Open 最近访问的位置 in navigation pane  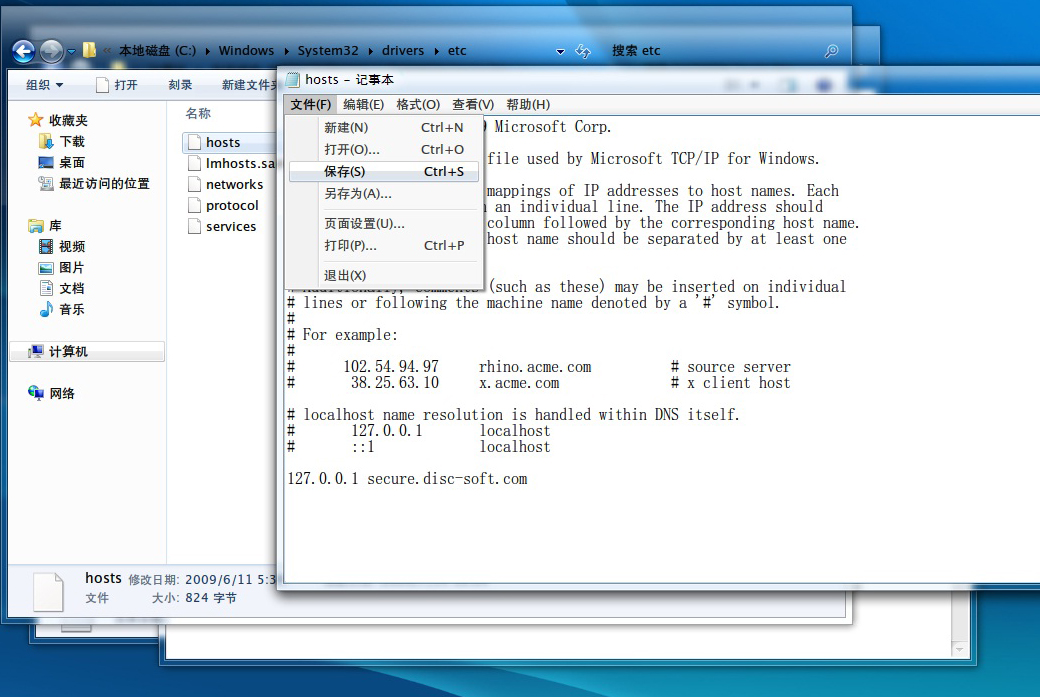point(94,184)
